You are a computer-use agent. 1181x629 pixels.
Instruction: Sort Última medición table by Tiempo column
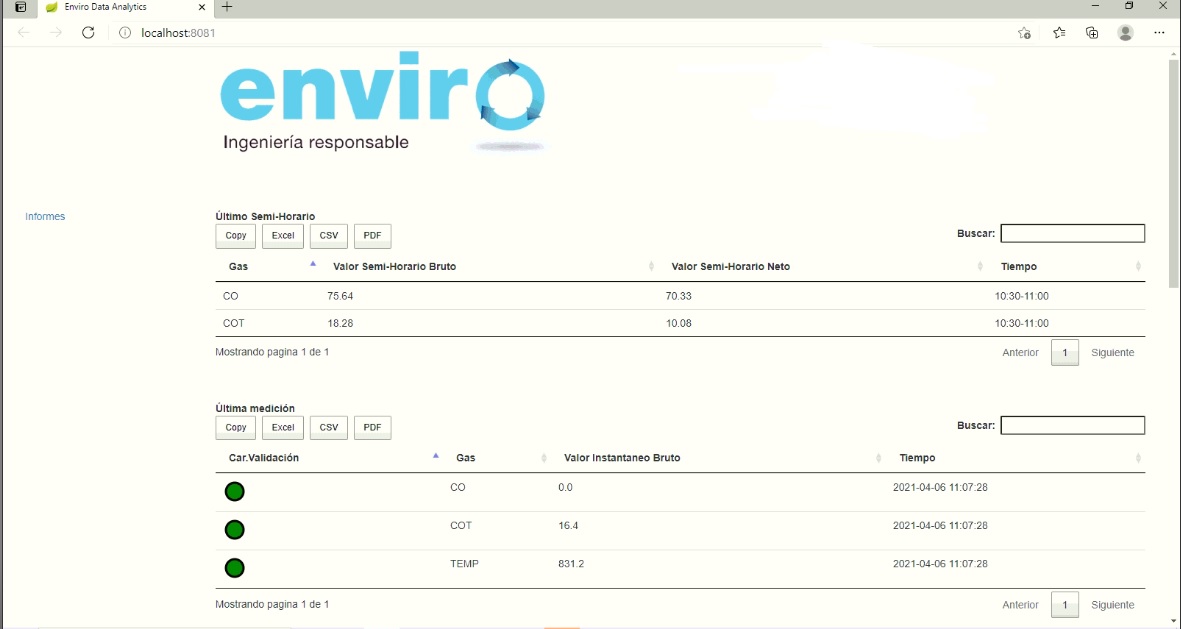[1016, 458]
